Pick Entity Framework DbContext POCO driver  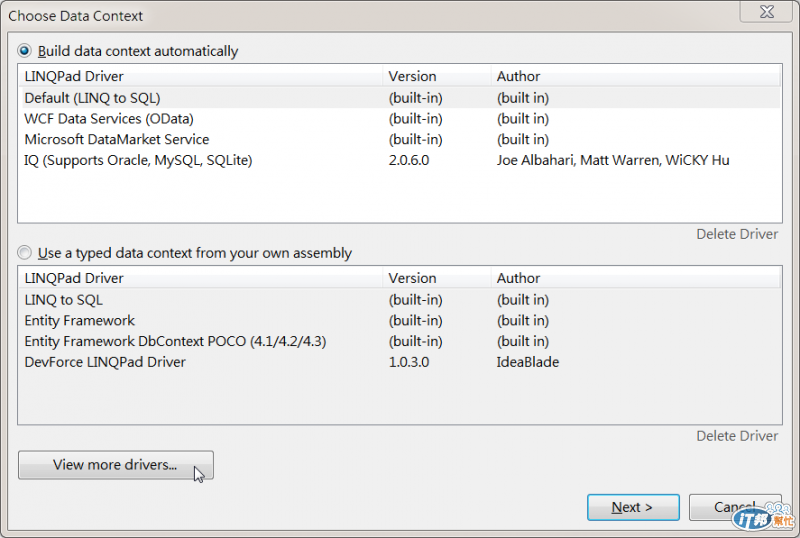(175, 341)
